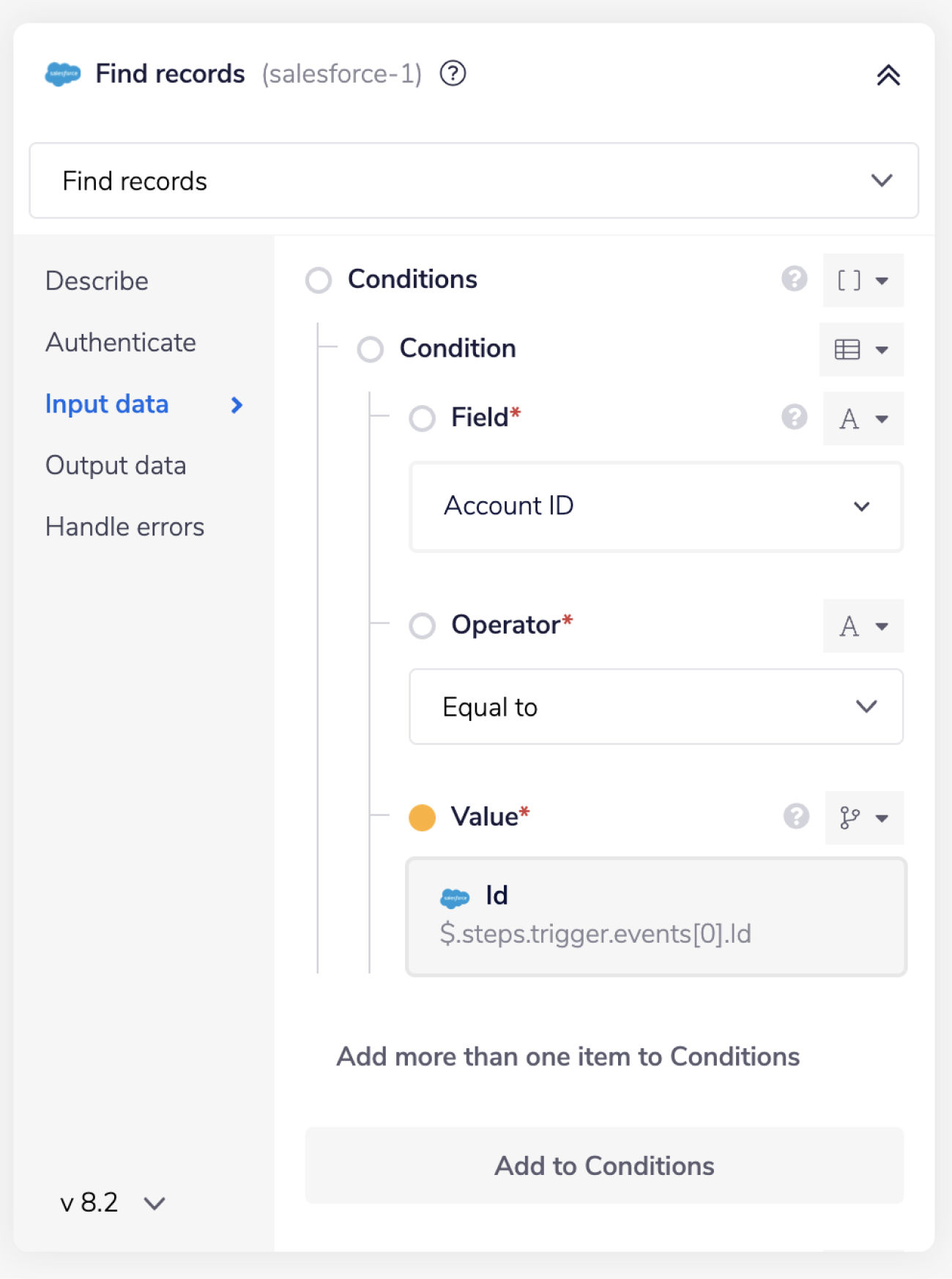Click the help icon beside Conditions

click(794, 279)
